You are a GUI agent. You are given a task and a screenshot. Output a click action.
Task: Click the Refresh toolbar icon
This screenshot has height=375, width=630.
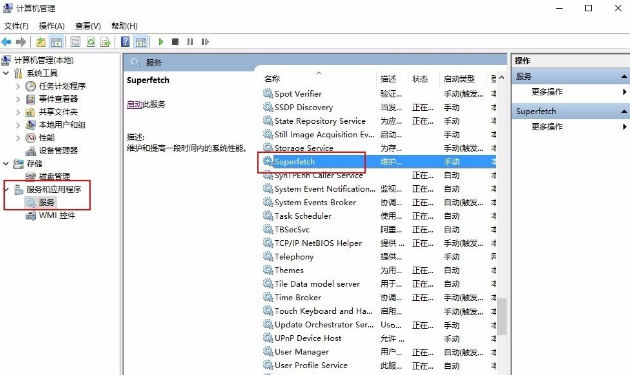91,42
